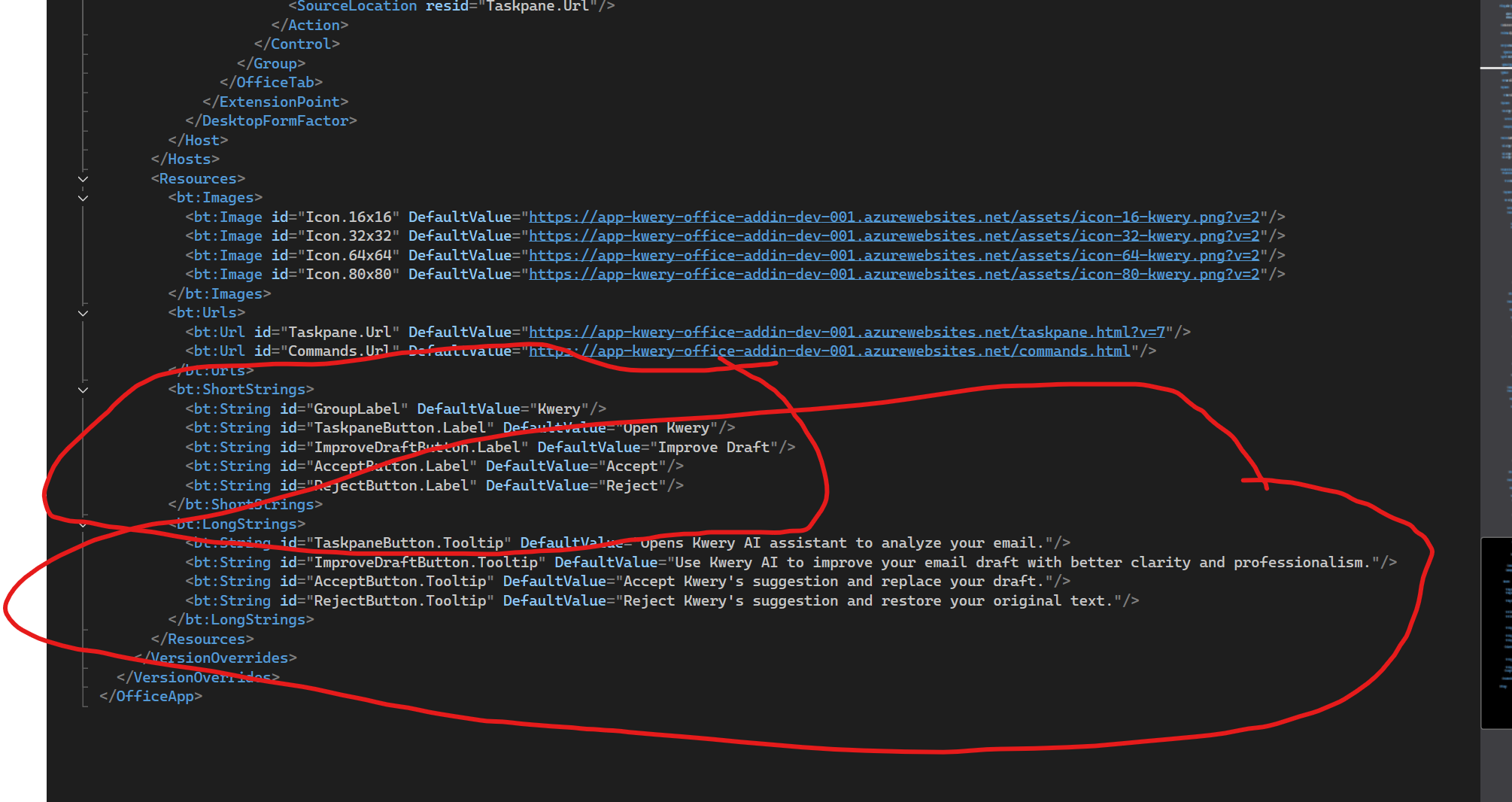Image resolution: width=1512 pixels, height=802 pixels.
Task: Place cursor in the </OfficeTab> tag
Action: click(x=271, y=83)
